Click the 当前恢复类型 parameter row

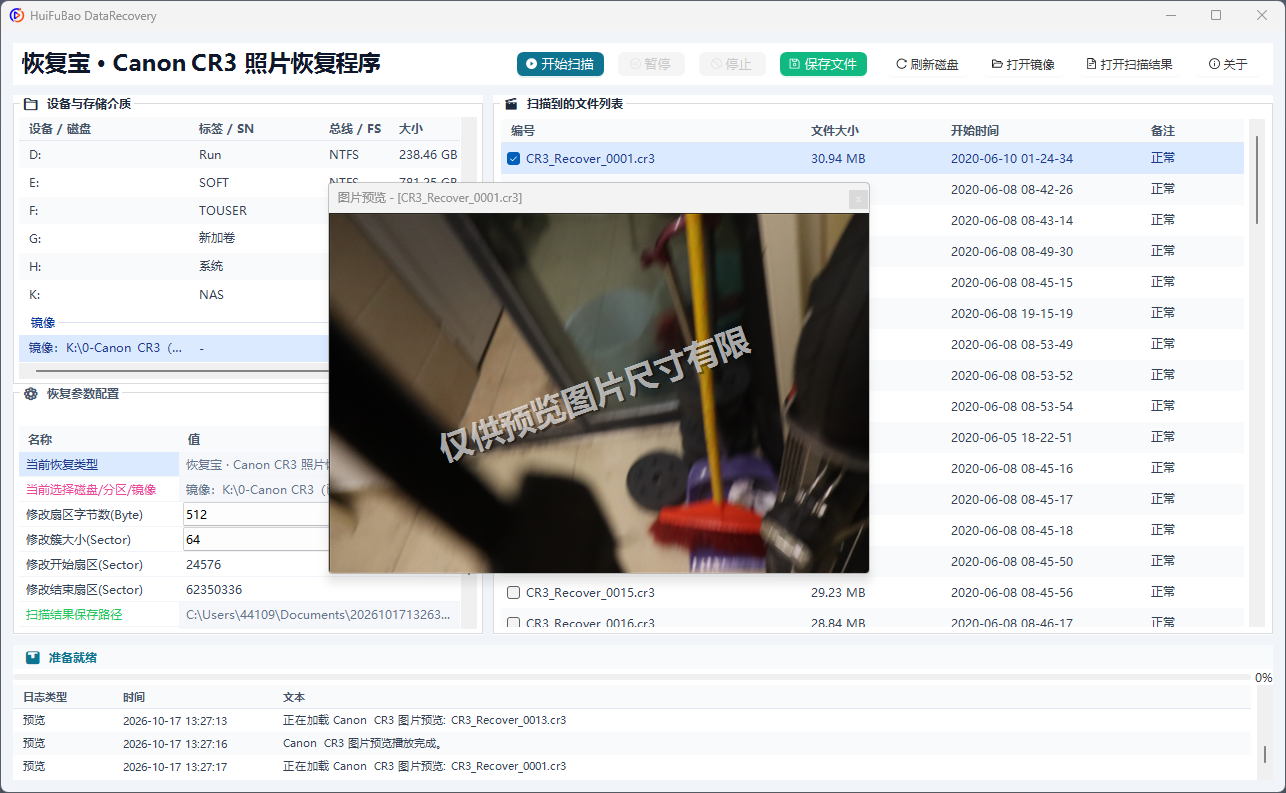pos(174,464)
